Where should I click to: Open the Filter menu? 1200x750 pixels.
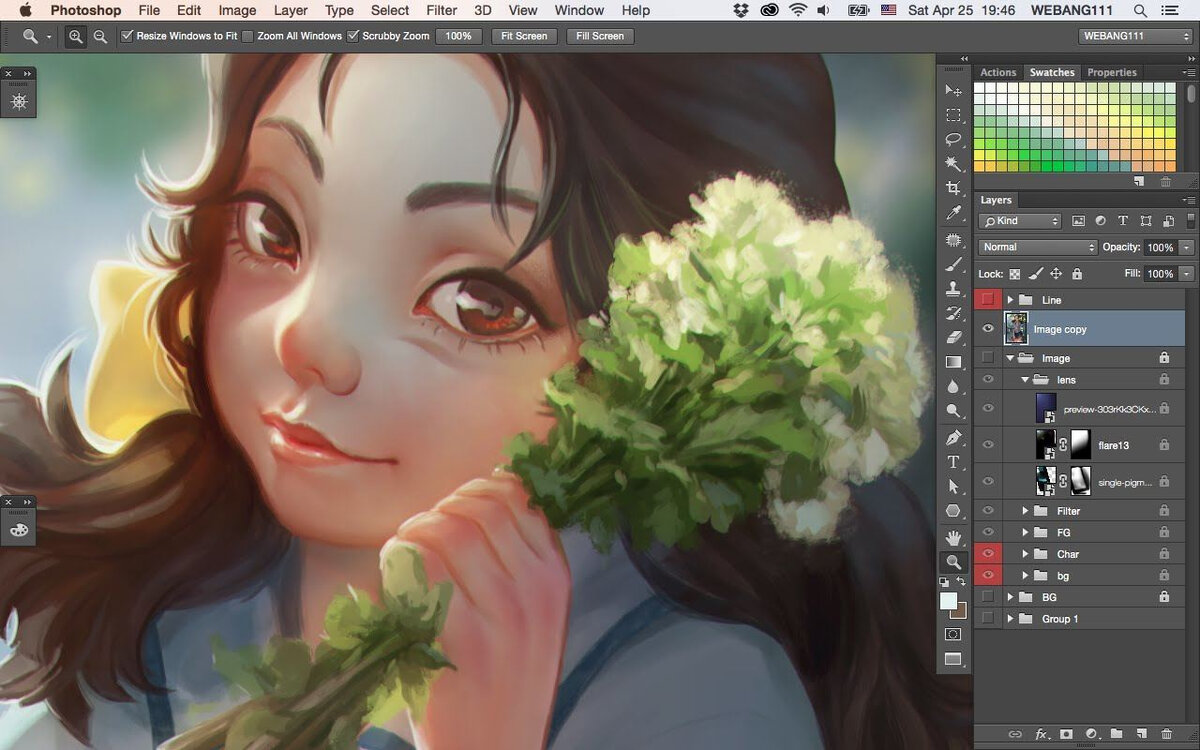point(441,10)
